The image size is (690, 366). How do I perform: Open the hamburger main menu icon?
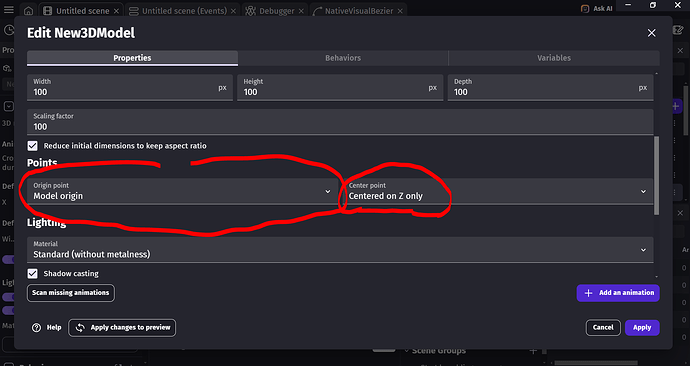(8, 9)
